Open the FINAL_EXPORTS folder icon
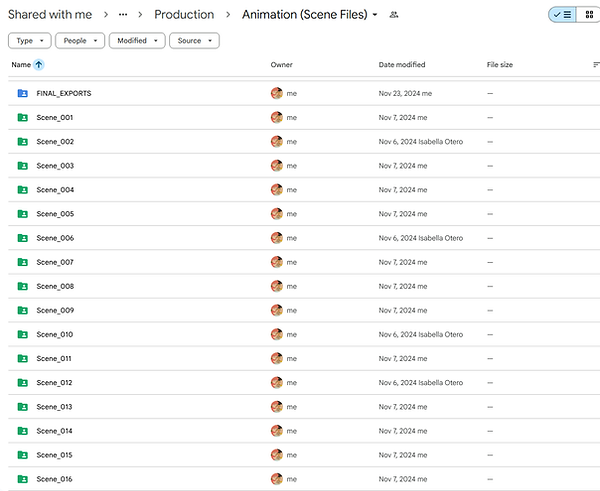Image resolution: width=600 pixels, height=491 pixels. point(23,93)
